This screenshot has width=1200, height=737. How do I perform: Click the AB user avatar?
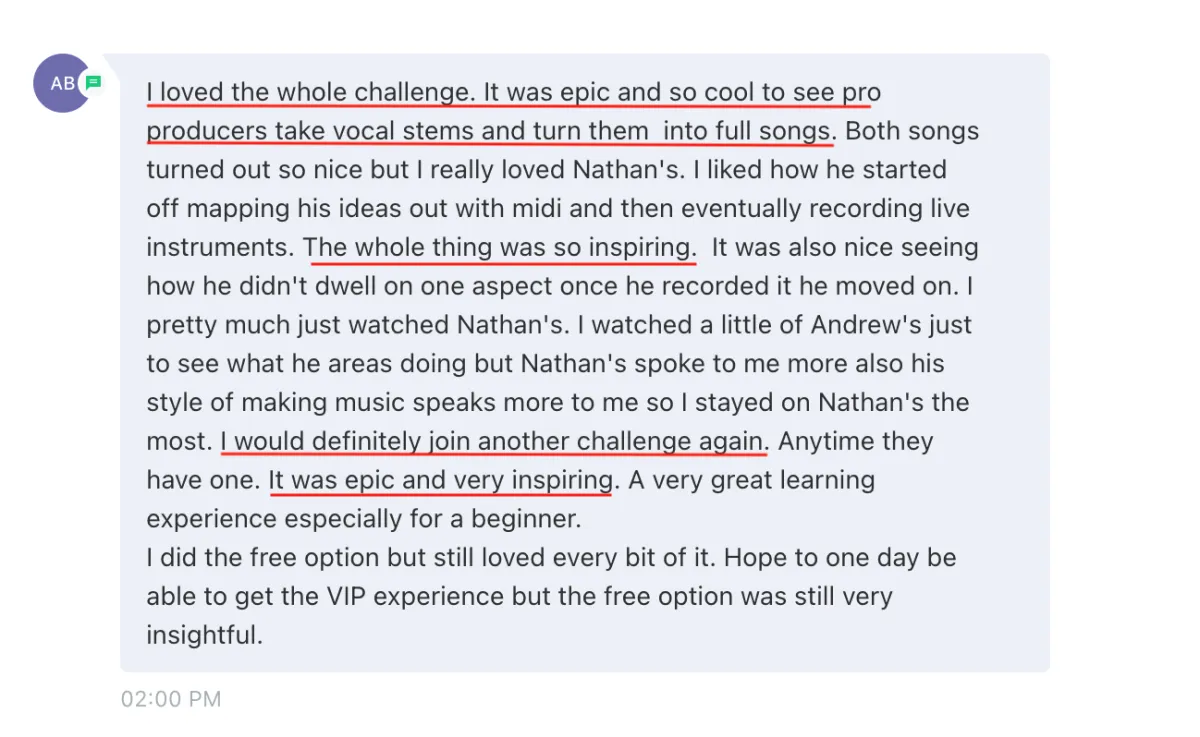coord(62,83)
